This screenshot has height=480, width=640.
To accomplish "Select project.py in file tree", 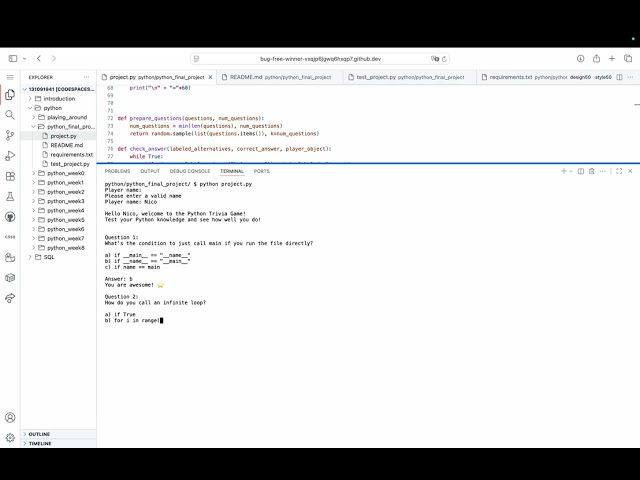I will click(x=58, y=136).
